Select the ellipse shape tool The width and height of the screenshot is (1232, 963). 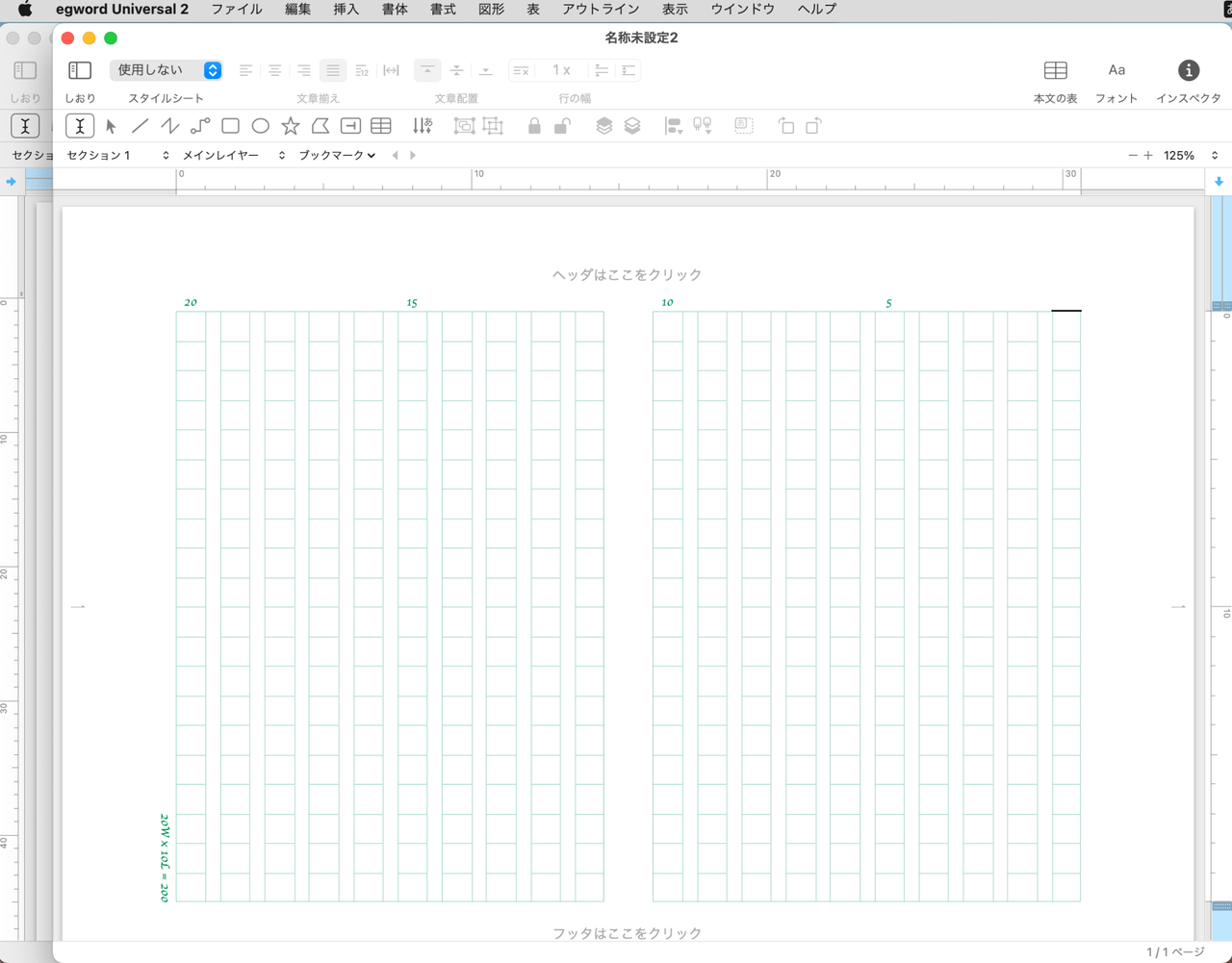[x=260, y=126]
